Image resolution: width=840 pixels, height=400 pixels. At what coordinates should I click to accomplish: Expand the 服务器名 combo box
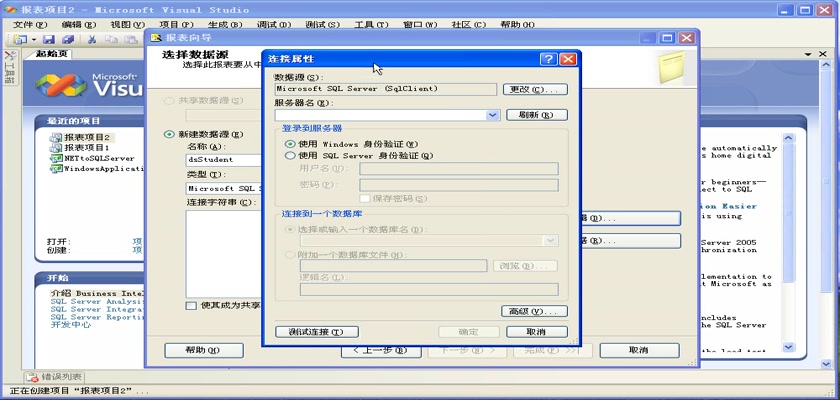click(x=493, y=115)
